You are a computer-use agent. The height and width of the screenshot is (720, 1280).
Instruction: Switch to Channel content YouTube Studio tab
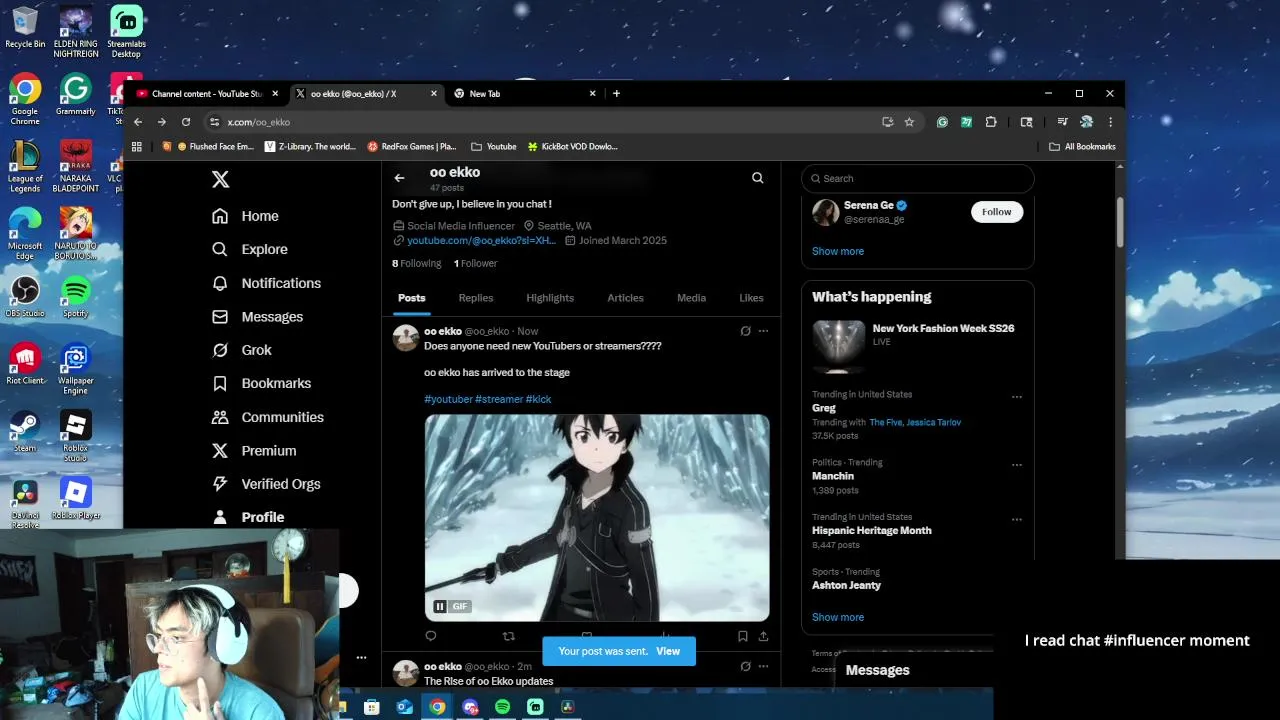pyautogui.click(x=207, y=94)
